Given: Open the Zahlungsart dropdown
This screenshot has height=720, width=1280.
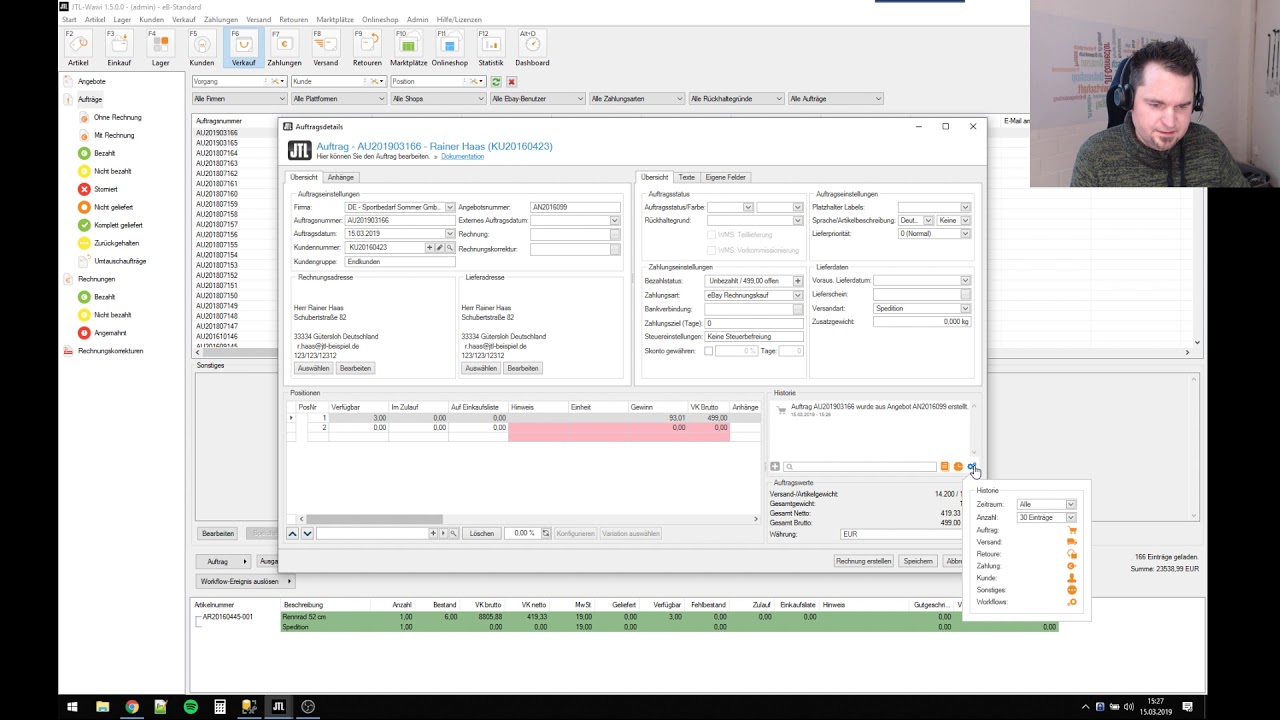Looking at the screenshot, I should click(x=797, y=295).
